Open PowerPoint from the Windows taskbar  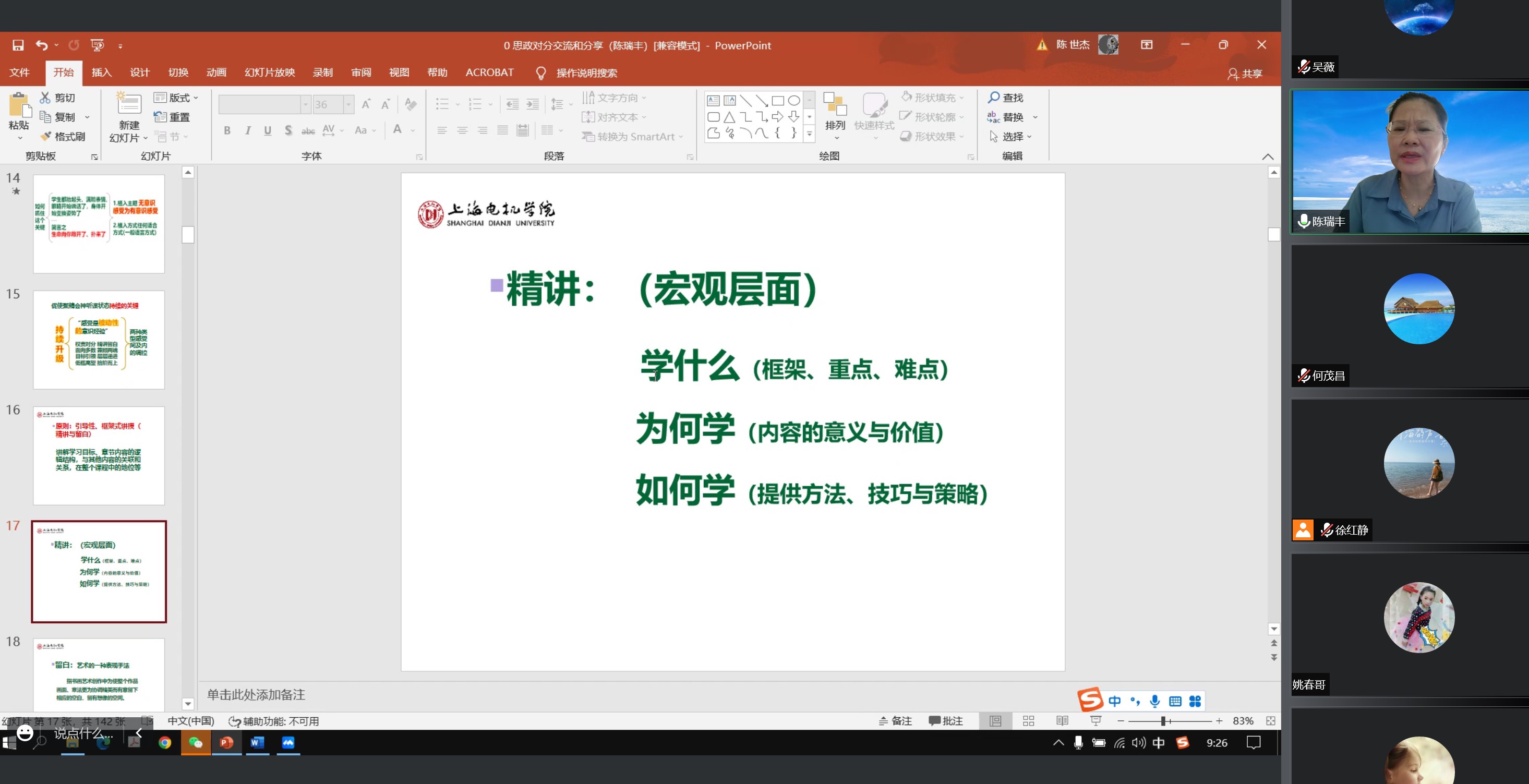tap(227, 742)
